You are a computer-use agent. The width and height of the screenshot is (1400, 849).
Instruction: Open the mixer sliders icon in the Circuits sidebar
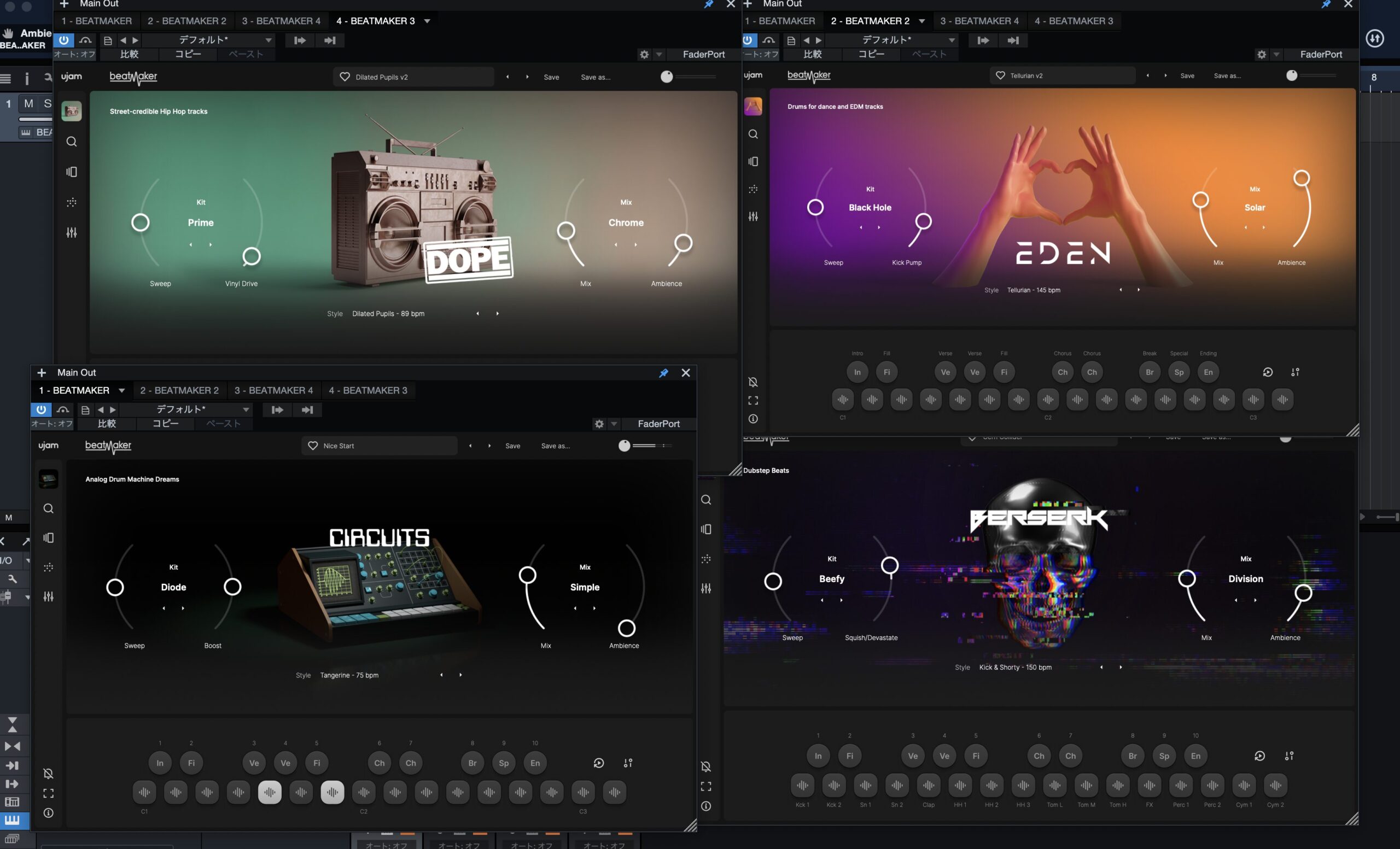tap(48, 596)
